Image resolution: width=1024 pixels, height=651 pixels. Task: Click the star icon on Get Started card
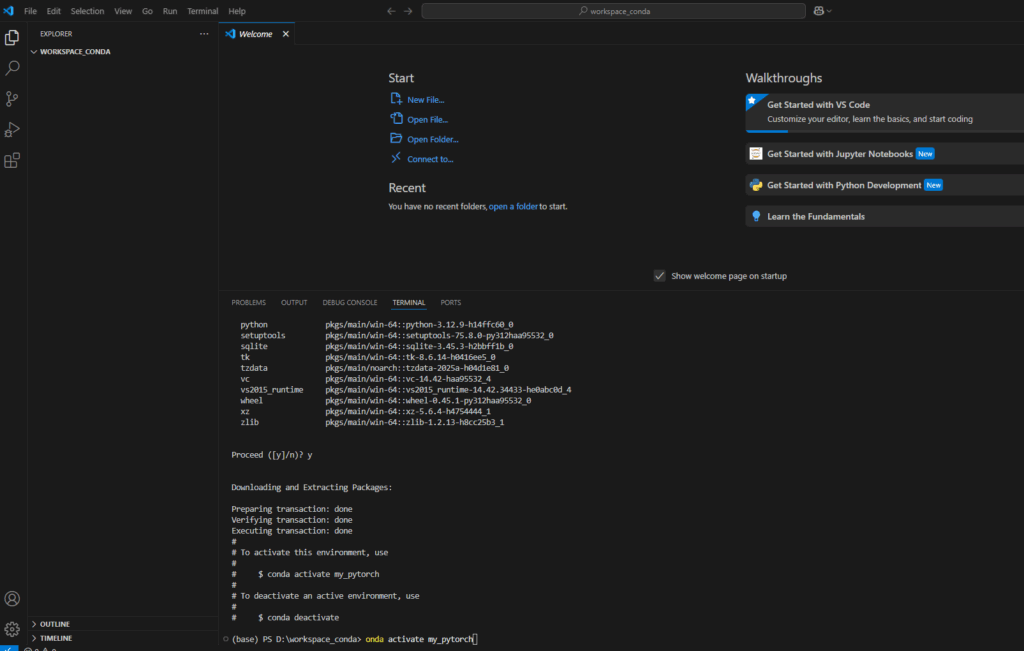point(752,101)
